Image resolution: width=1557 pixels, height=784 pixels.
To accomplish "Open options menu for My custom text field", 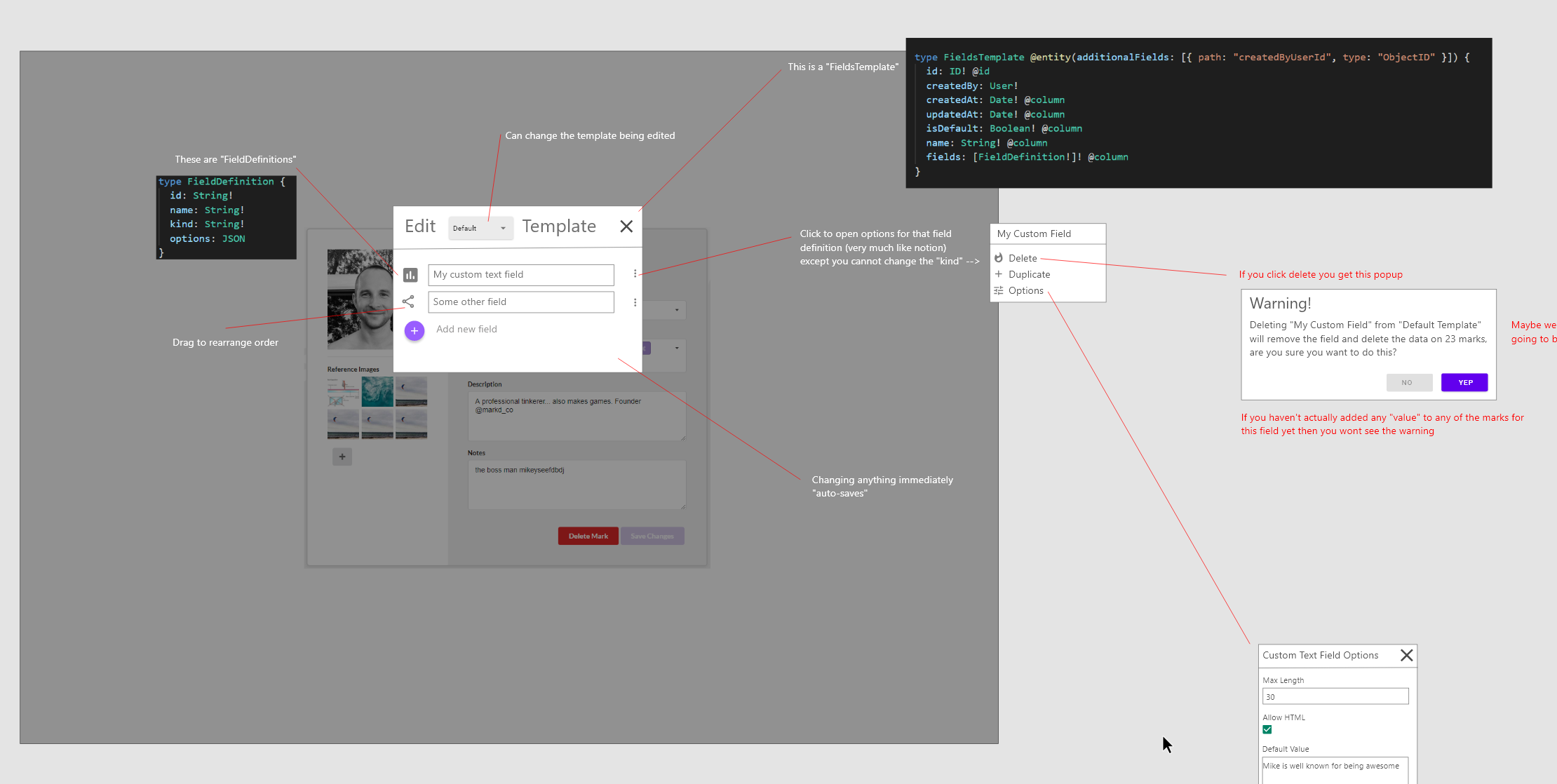I will [635, 273].
